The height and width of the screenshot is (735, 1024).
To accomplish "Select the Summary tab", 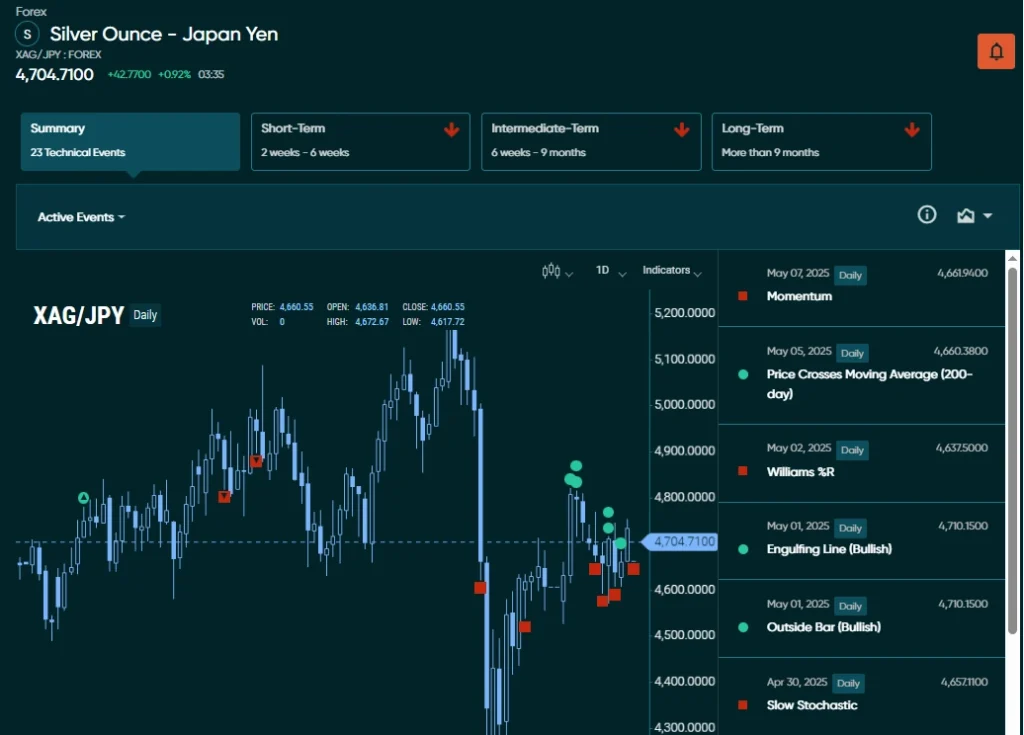I will pyautogui.click(x=129, y=141).
